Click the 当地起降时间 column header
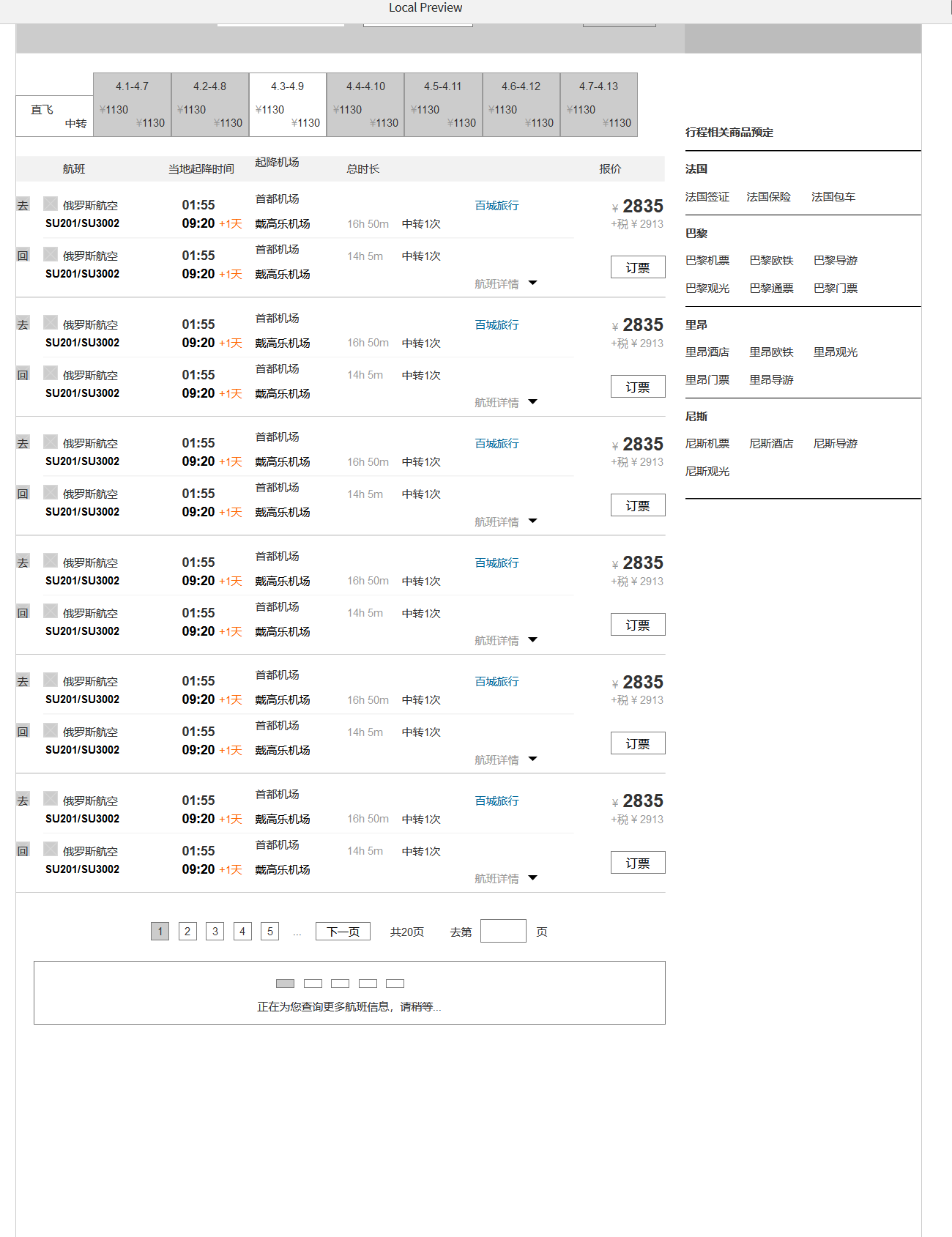This screenshot has width=952, height=1237. [x=201, y=169]
